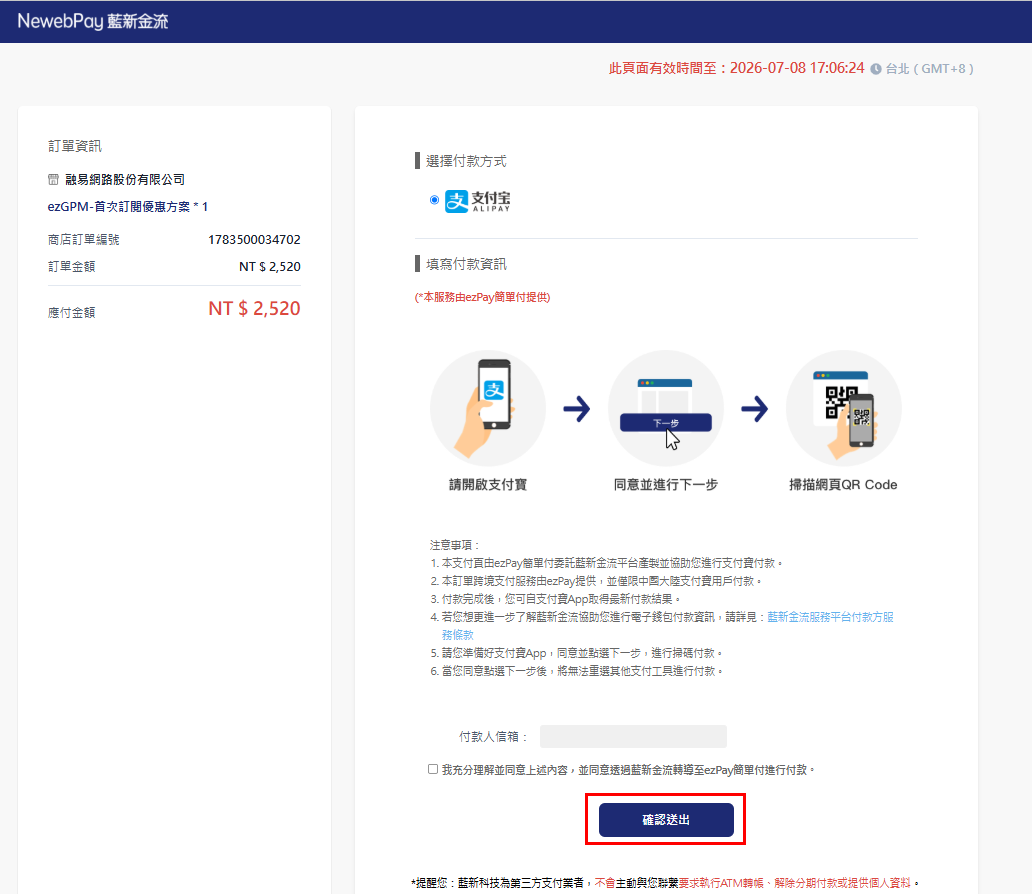
Task: Click the red (*本服務由ezPay簡單付提供) note
Action: click(x=482, y=297)
